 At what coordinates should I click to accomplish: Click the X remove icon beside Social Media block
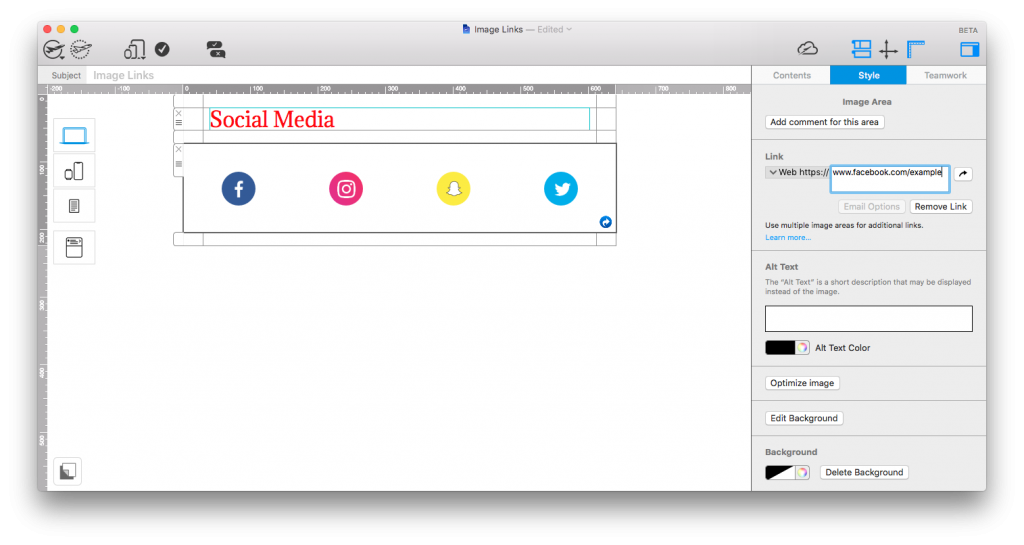[x=178, y=114]
